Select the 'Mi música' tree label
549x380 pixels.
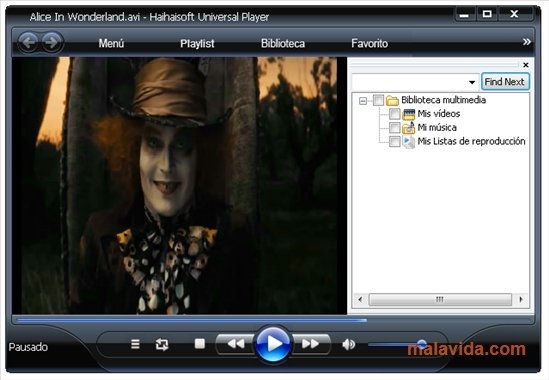437,127
